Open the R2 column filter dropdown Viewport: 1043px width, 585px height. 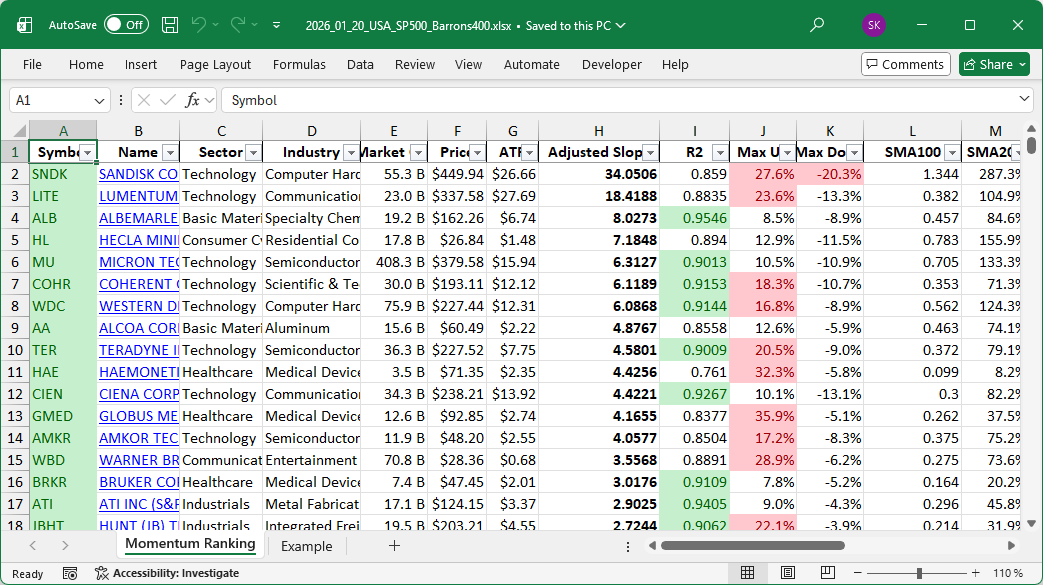pyautogui.click(x=719, y=152)
